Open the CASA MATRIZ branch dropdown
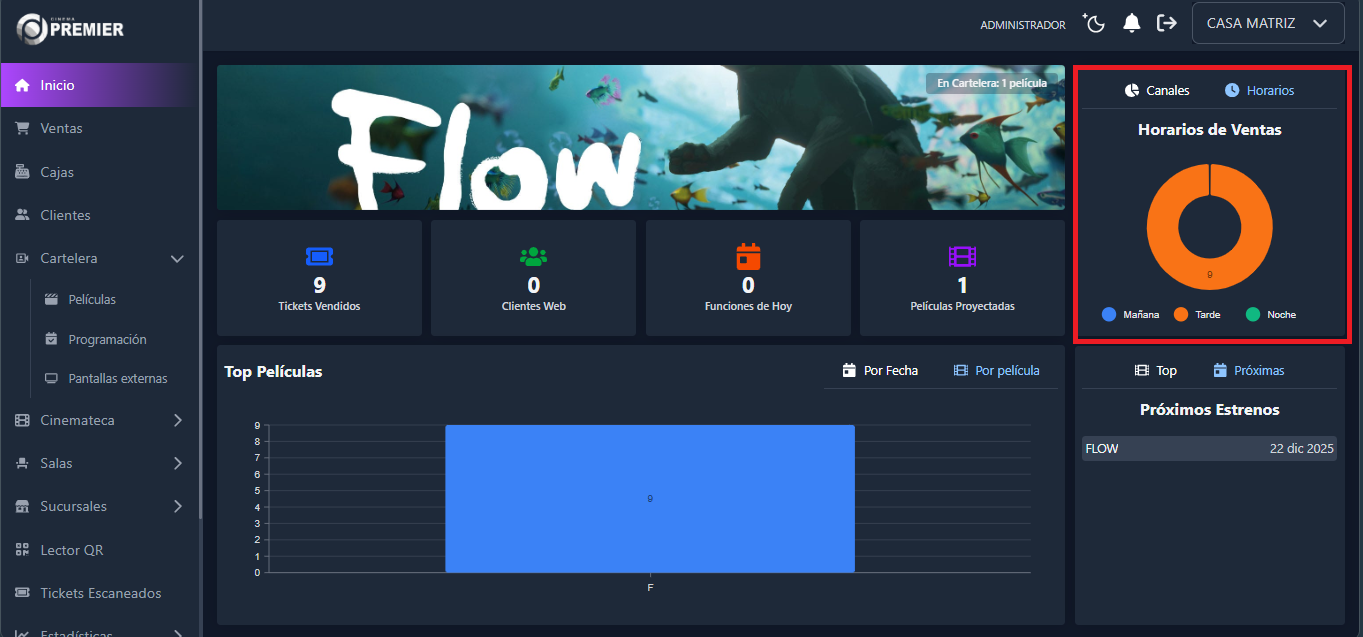Image resolution: width=1363 pixels, height=637 pixels. coord(1267,23)
